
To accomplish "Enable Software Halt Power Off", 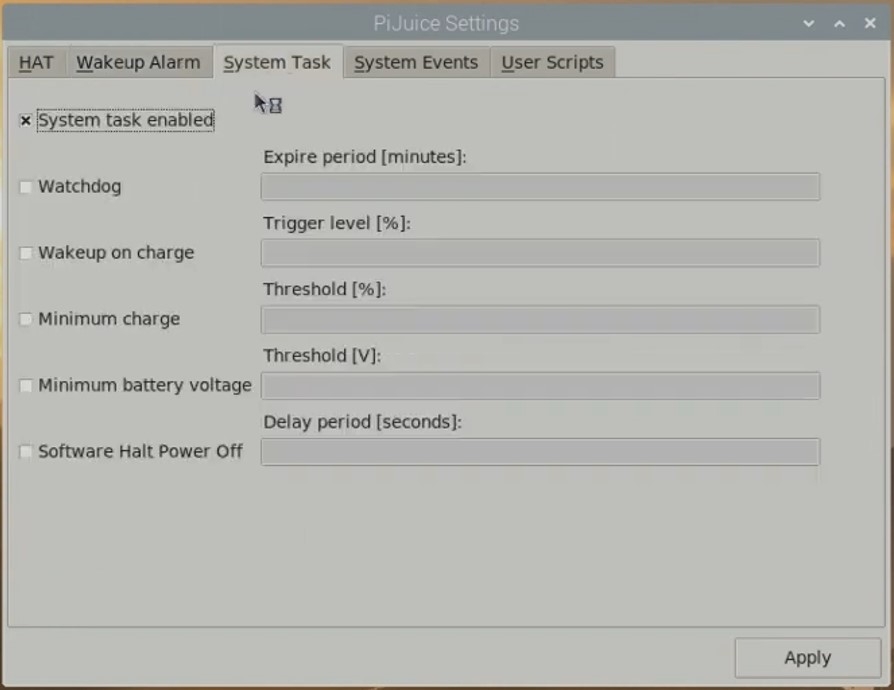I will pos(26,451).
